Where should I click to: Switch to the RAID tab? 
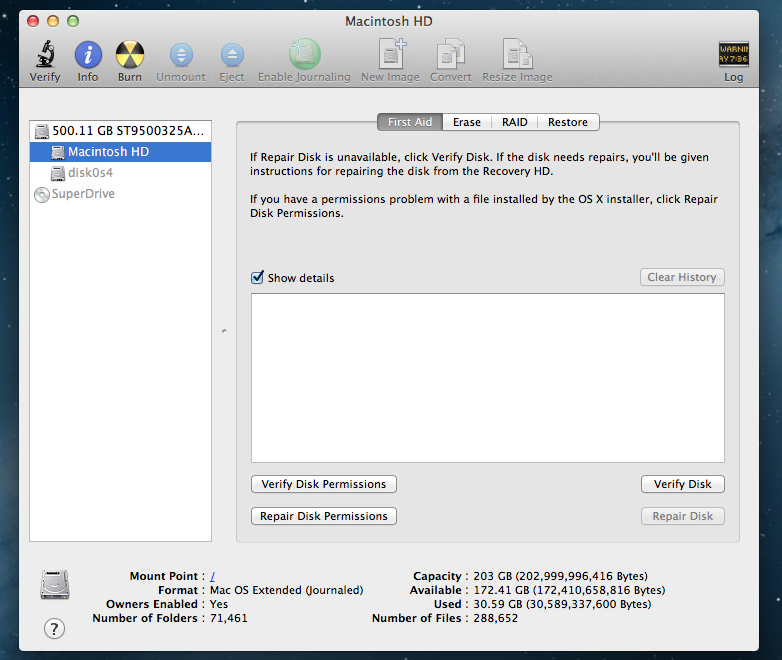point(515,122)
